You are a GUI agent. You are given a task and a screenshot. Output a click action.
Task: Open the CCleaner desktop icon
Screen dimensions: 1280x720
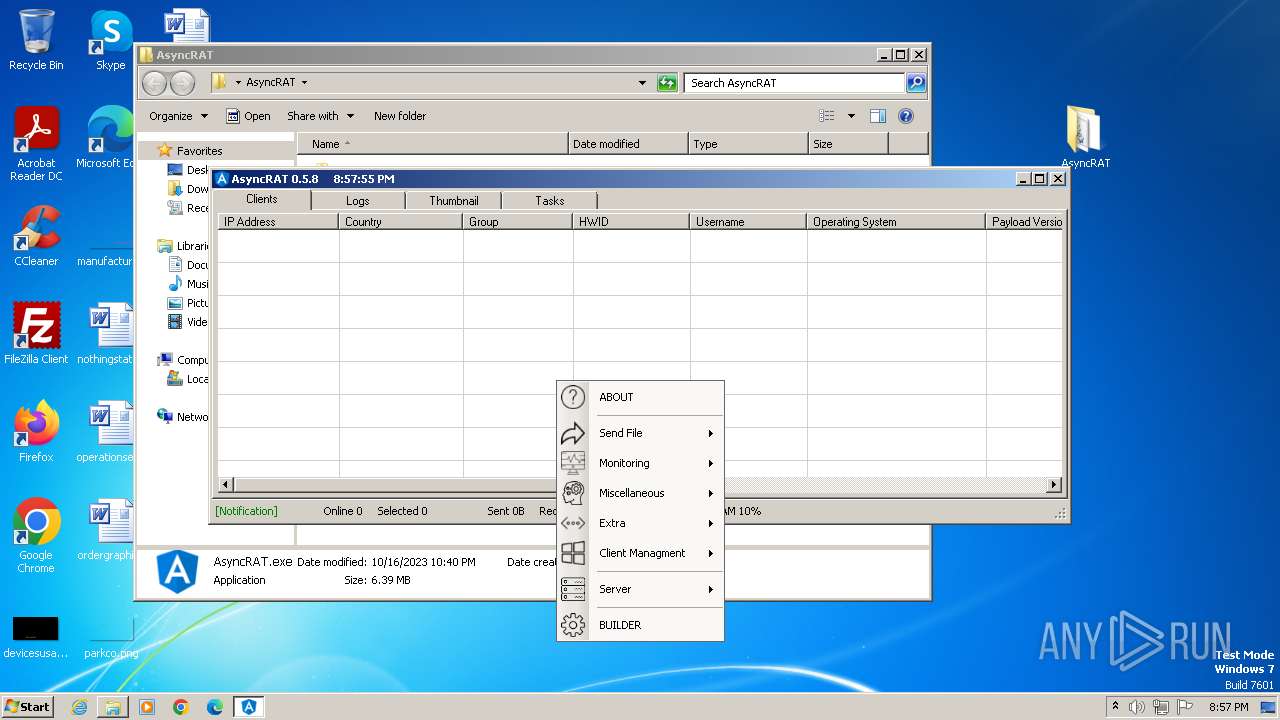[x=36, y=236]
